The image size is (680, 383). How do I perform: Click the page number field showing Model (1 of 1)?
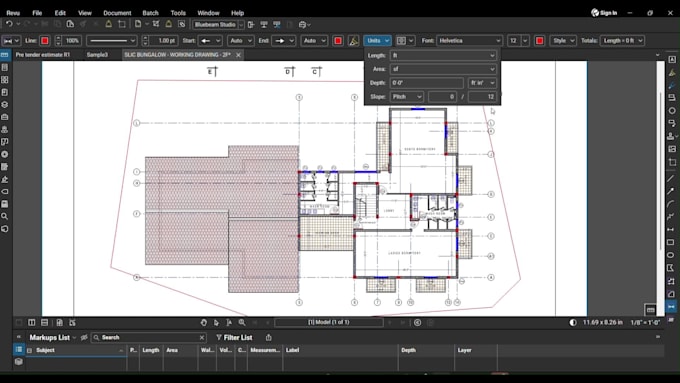point(329,322)
